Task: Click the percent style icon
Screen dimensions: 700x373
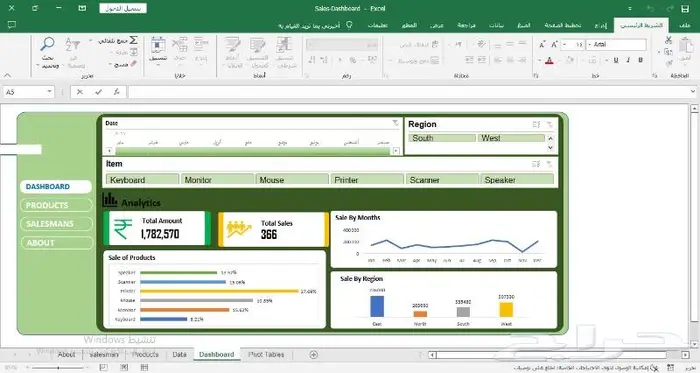Action: point(353,60)
